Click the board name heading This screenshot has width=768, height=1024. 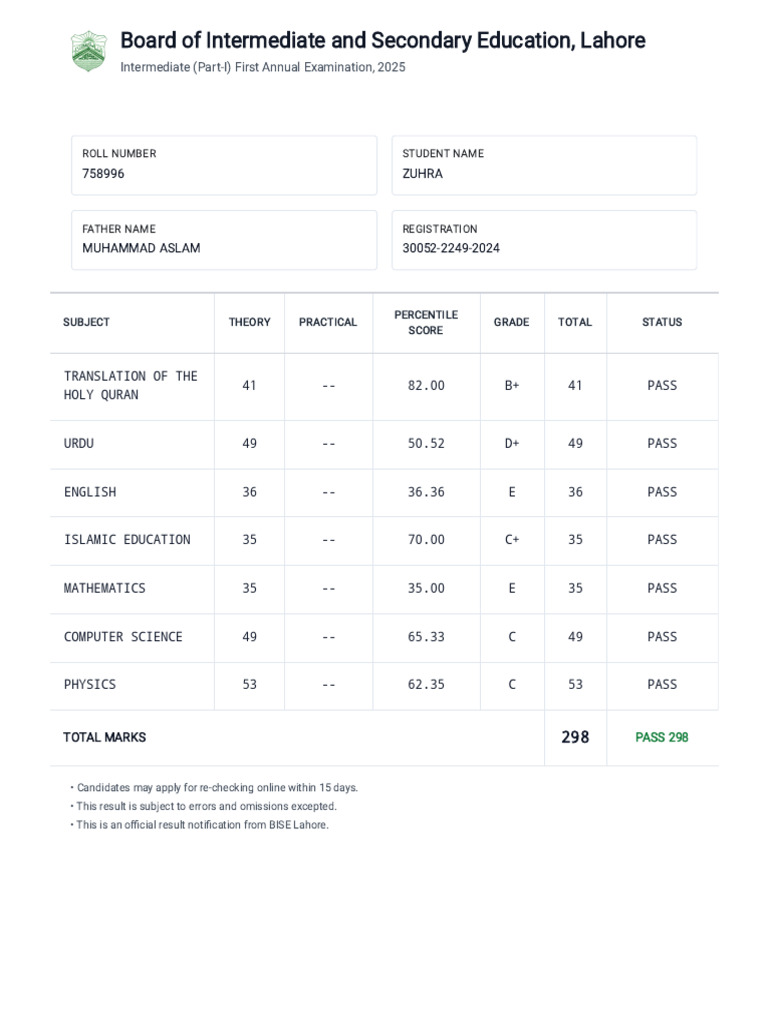[x=382, y=41]
